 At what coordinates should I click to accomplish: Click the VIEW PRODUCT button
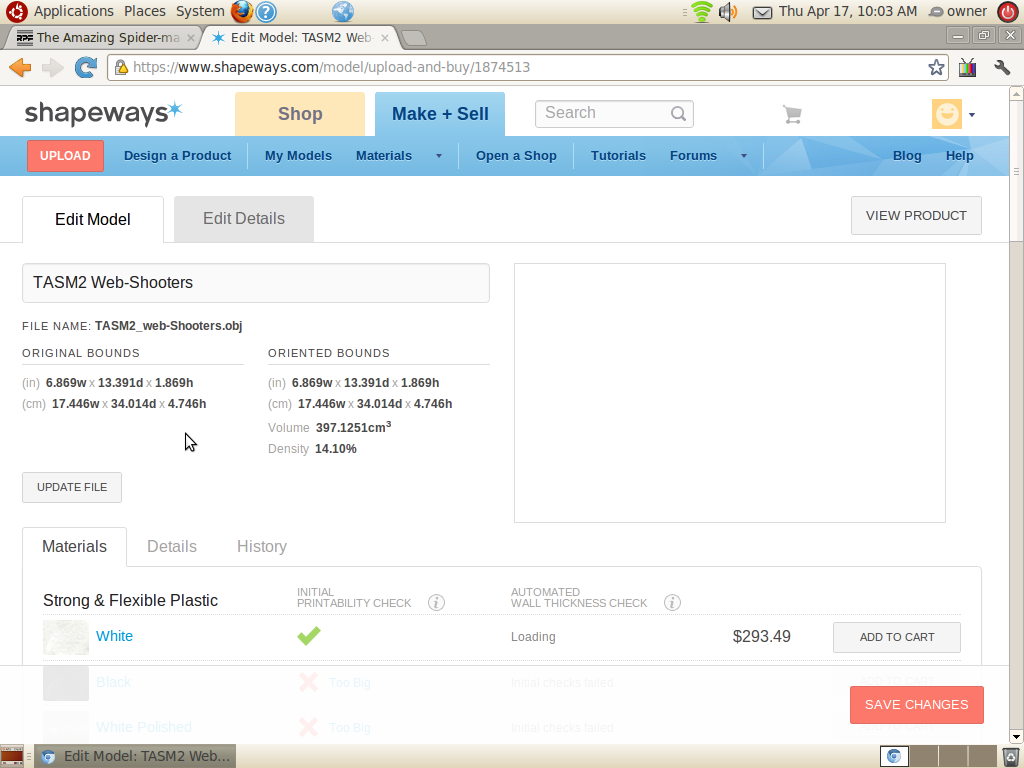point(916,216)
